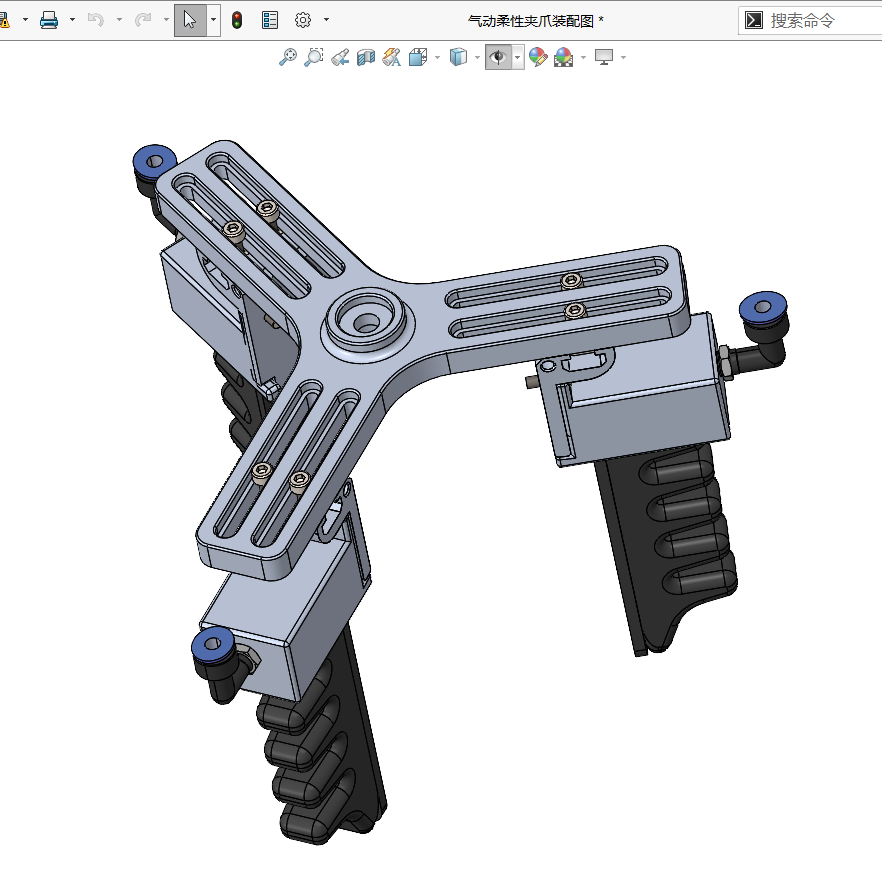Screen dimensions: 882x888
Task: Click the Previous View icon
Action: pos(340,57)
